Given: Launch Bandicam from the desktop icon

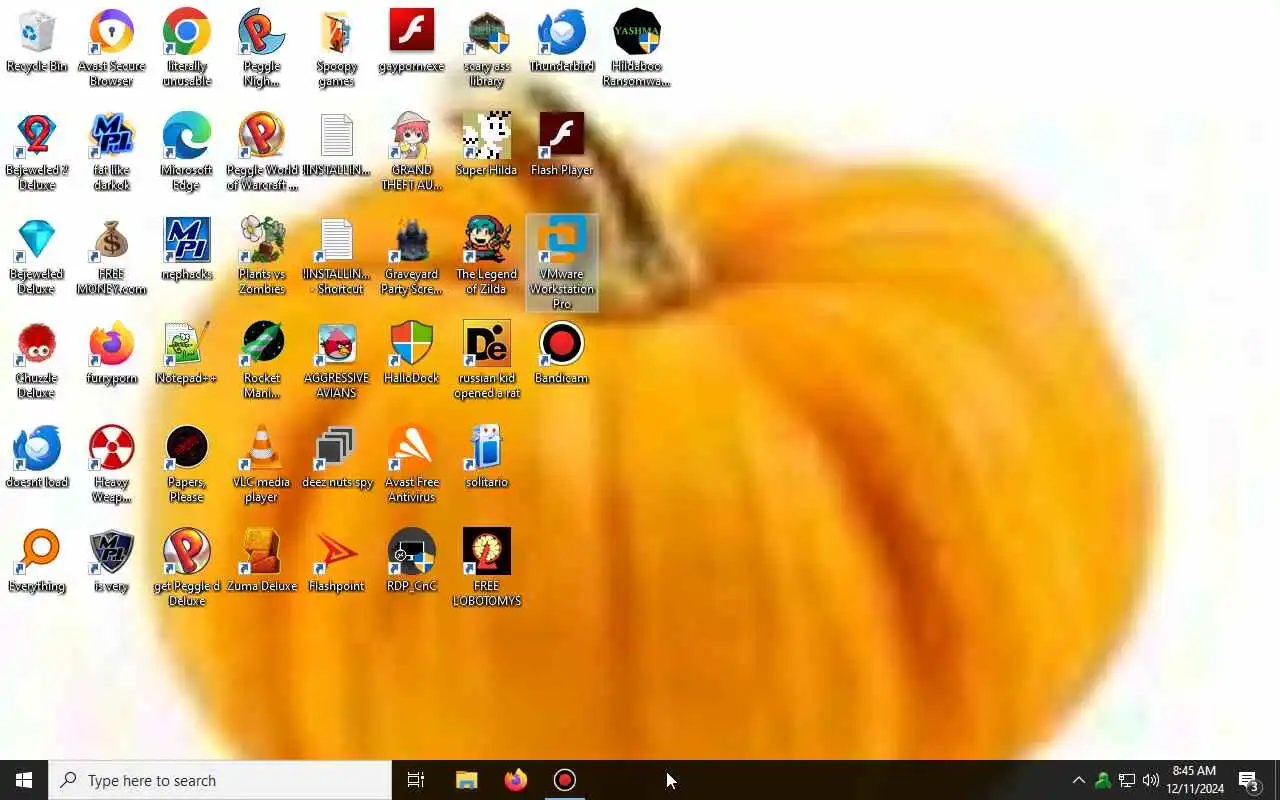Looking at the screenshot, I should tap(561, 354).
